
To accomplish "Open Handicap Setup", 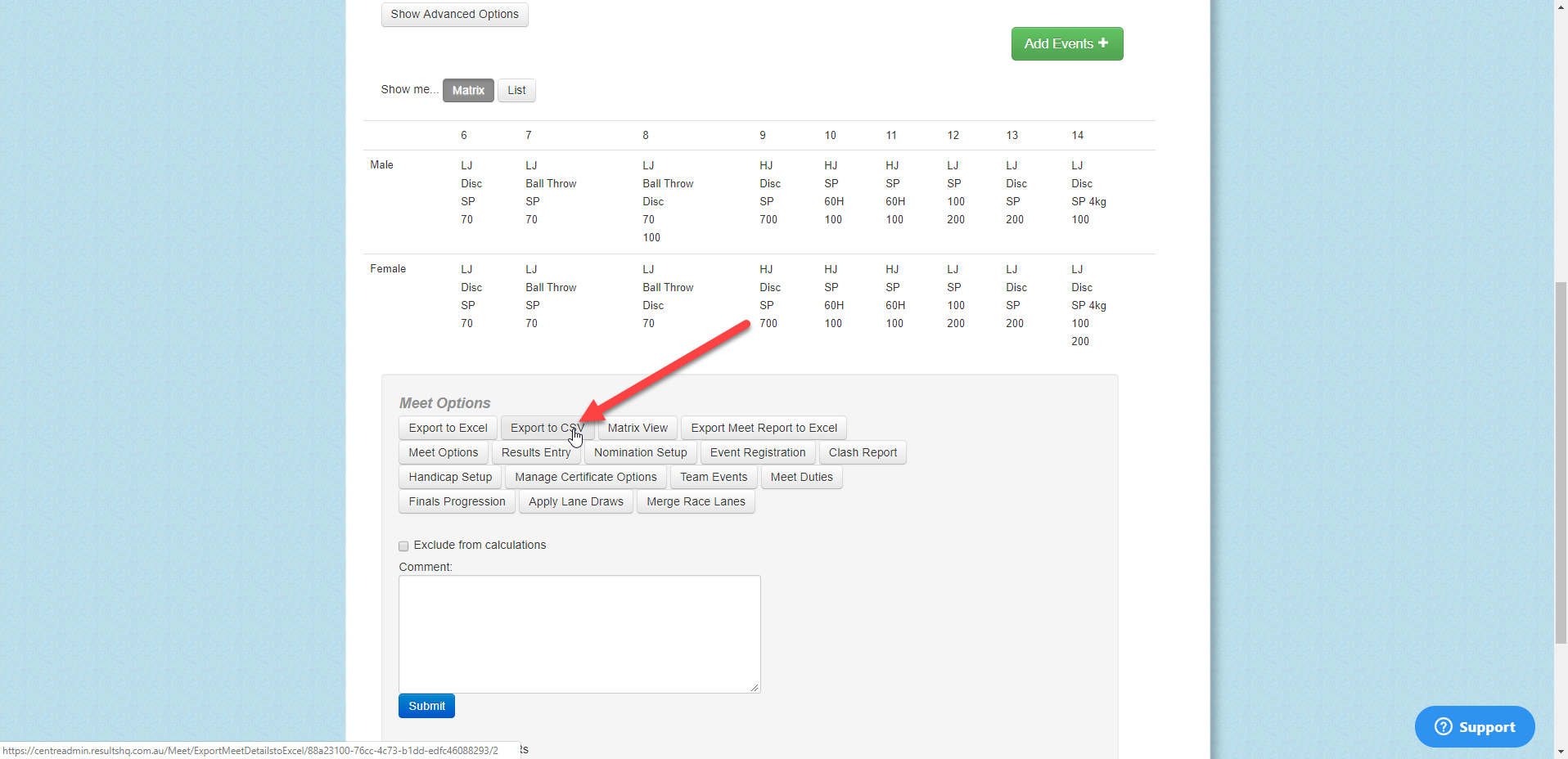I will tap(450, 477).
